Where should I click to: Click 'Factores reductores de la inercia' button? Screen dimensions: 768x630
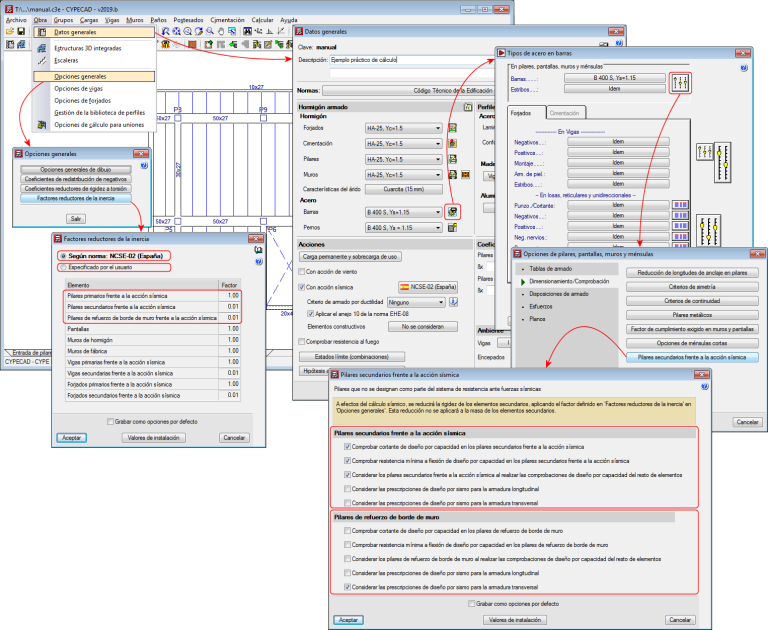[x=76, y=198]
